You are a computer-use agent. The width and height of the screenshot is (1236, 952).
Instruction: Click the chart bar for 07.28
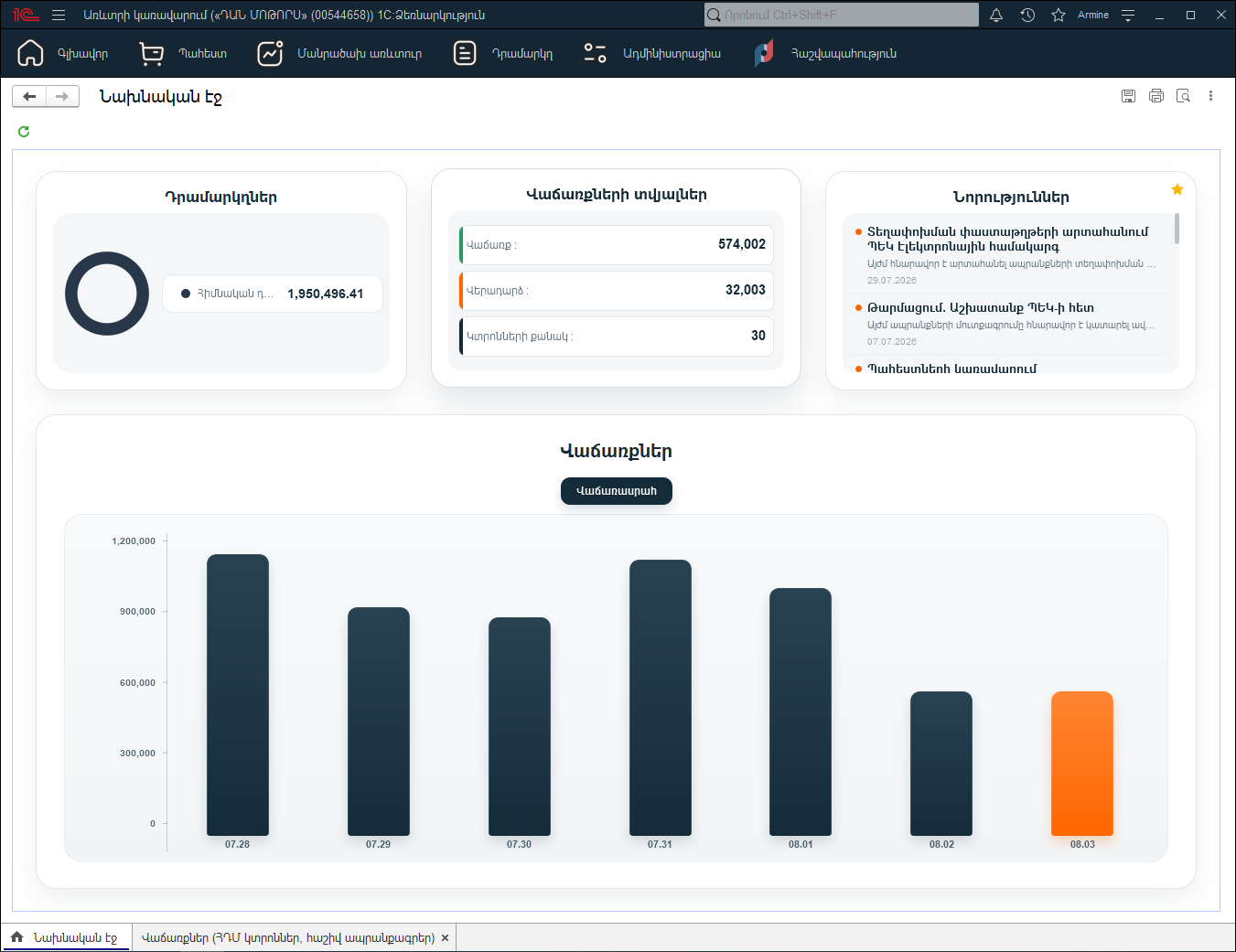[x=238, y=695]
